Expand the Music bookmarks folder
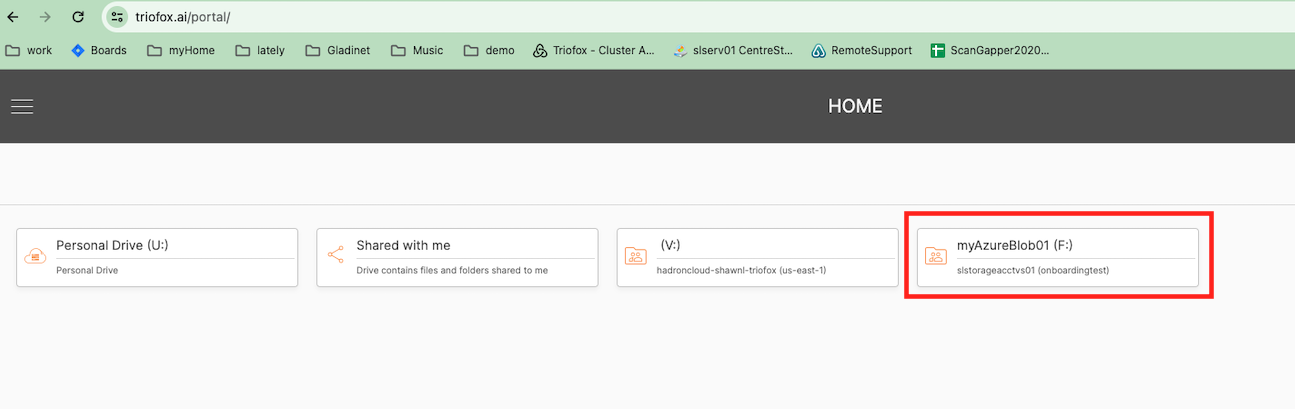The width and height of the screenshot is (1295, 409). [416, 50]
